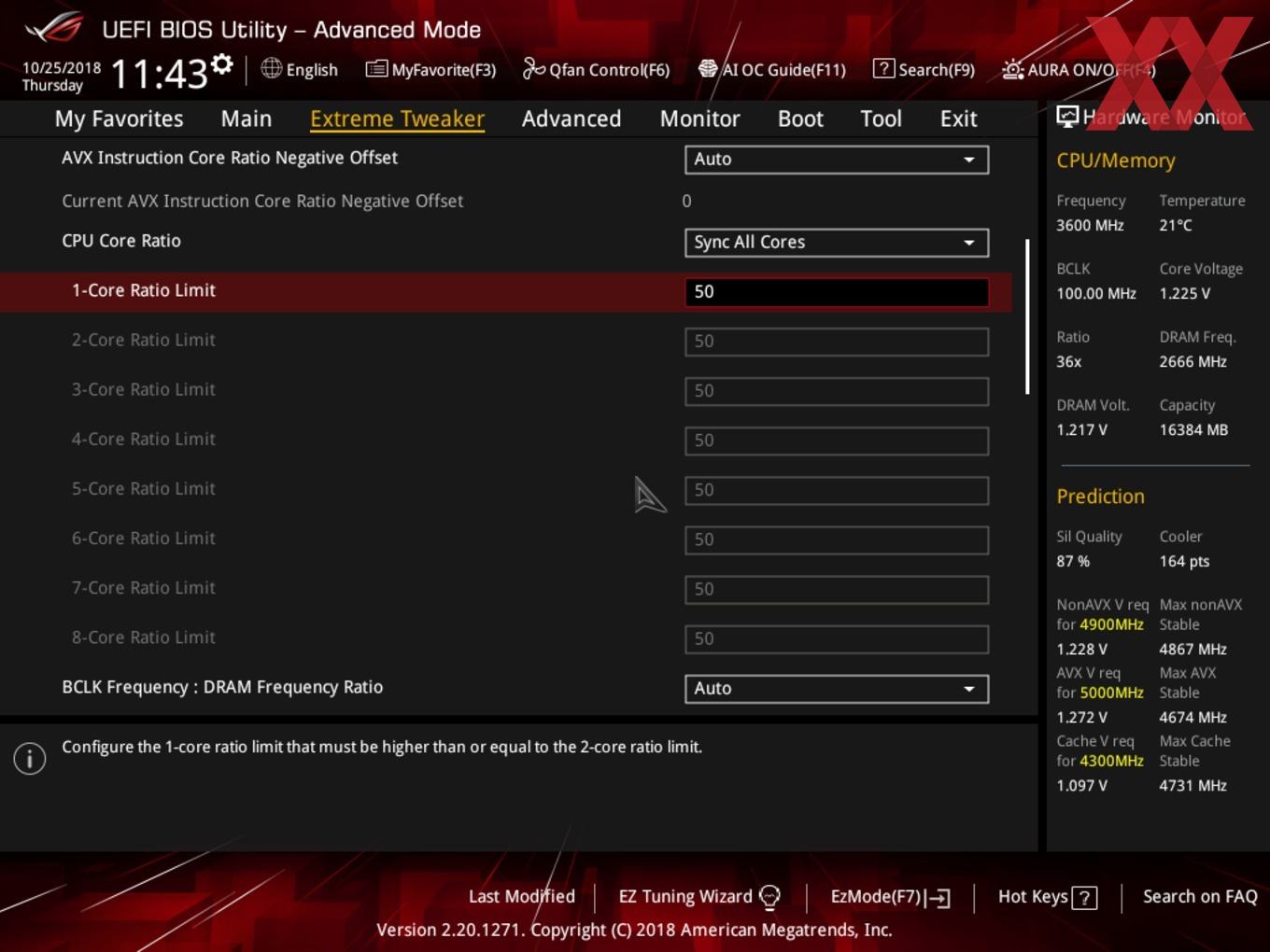
Task: Click the Sil Quality 87 % value
Action: point(1073,561)
